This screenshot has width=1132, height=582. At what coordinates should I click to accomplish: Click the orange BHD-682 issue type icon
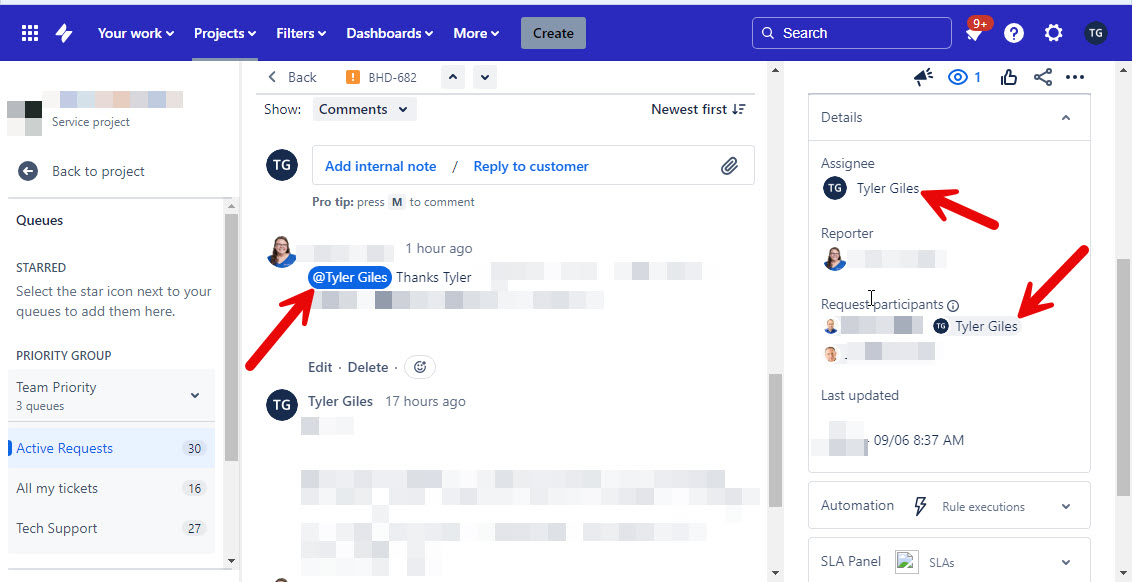point(353,77)
